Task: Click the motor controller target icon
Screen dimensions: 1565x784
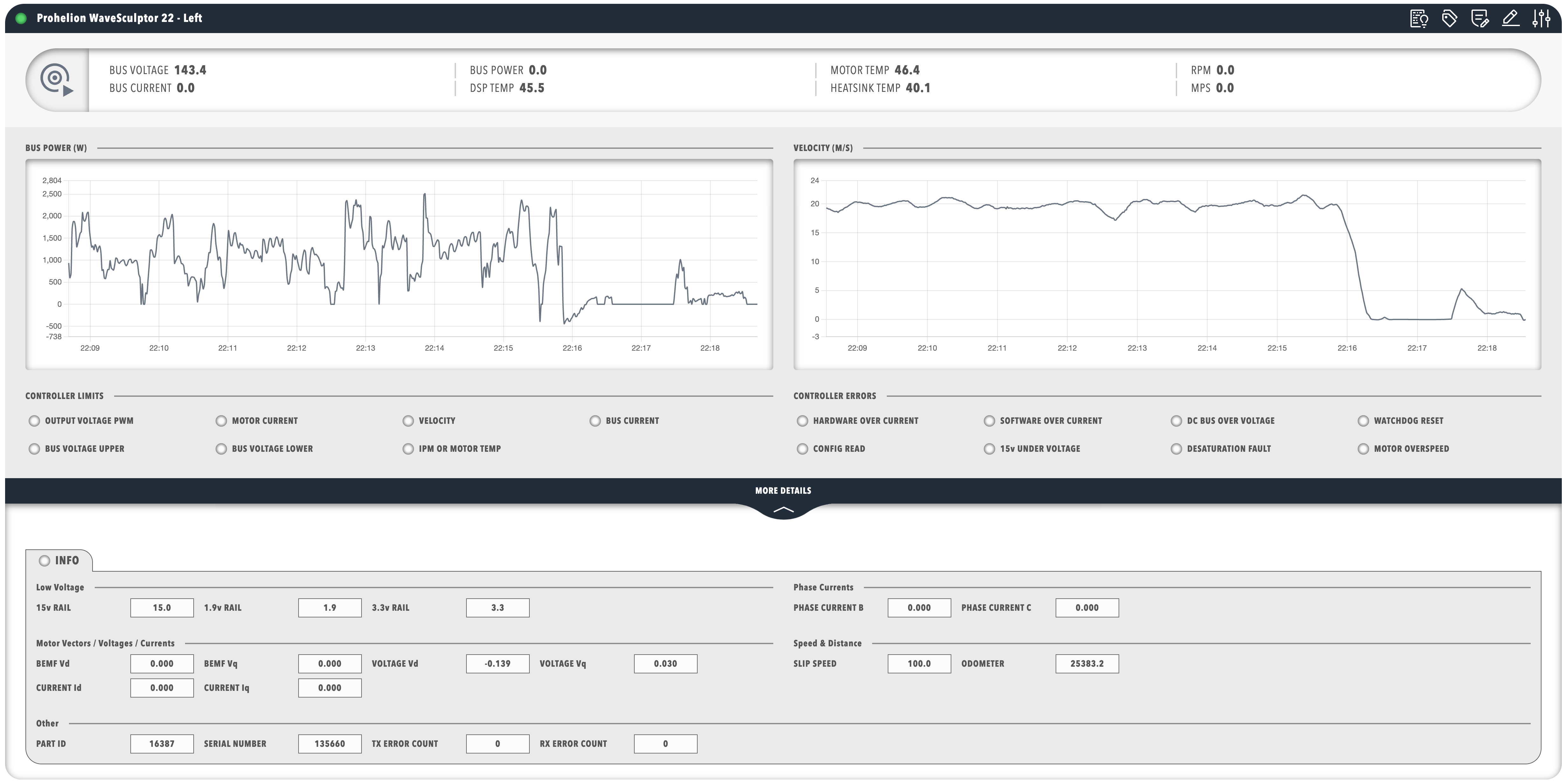Action: pos(57,80)
